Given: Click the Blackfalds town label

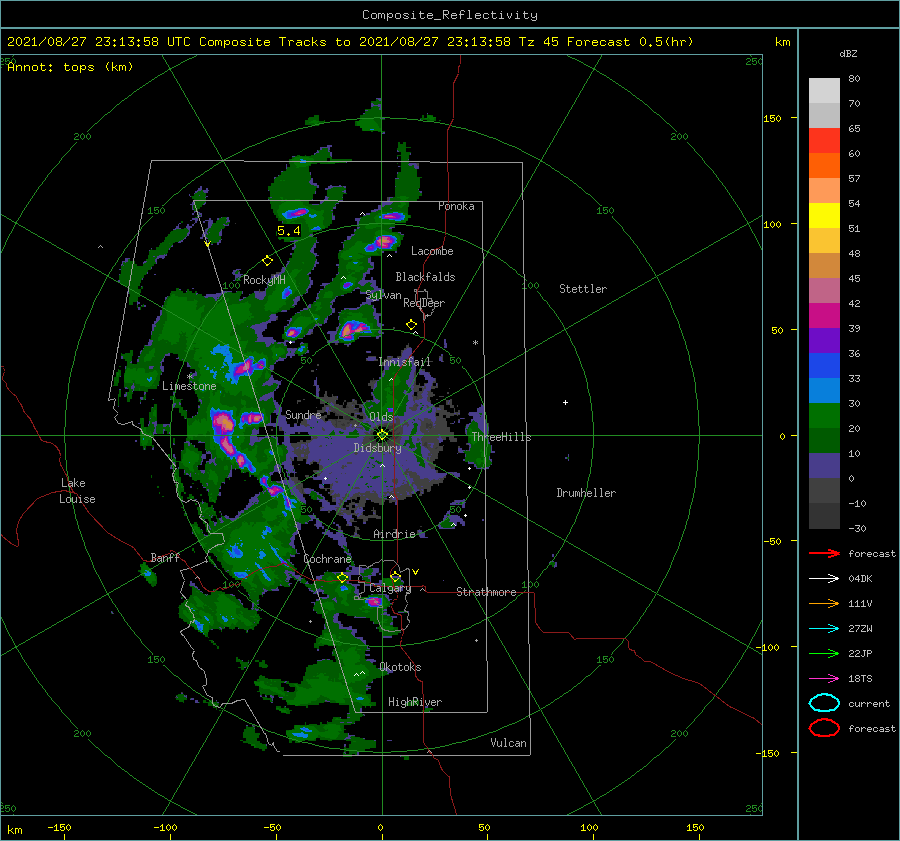Looking at the screenshot, I should pyautogui.click(x=425, y=277).
